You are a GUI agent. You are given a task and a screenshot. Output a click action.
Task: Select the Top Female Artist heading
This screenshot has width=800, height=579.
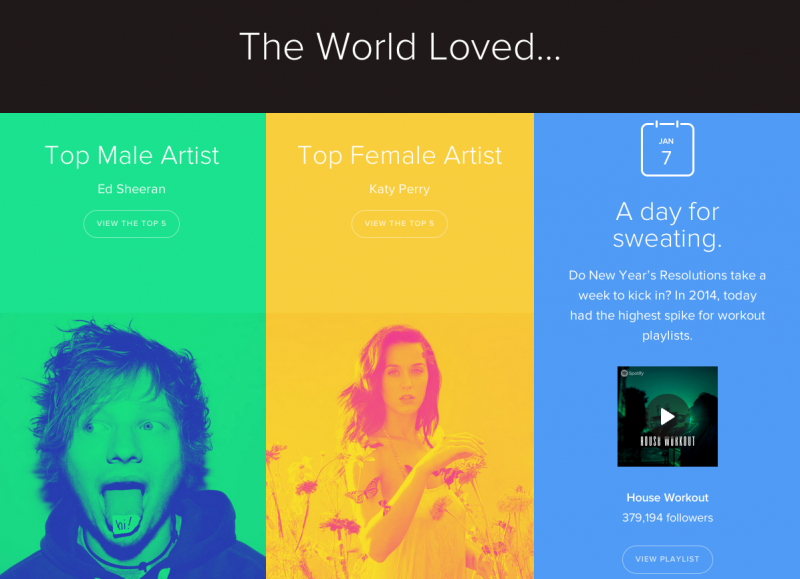click(399, 156)
